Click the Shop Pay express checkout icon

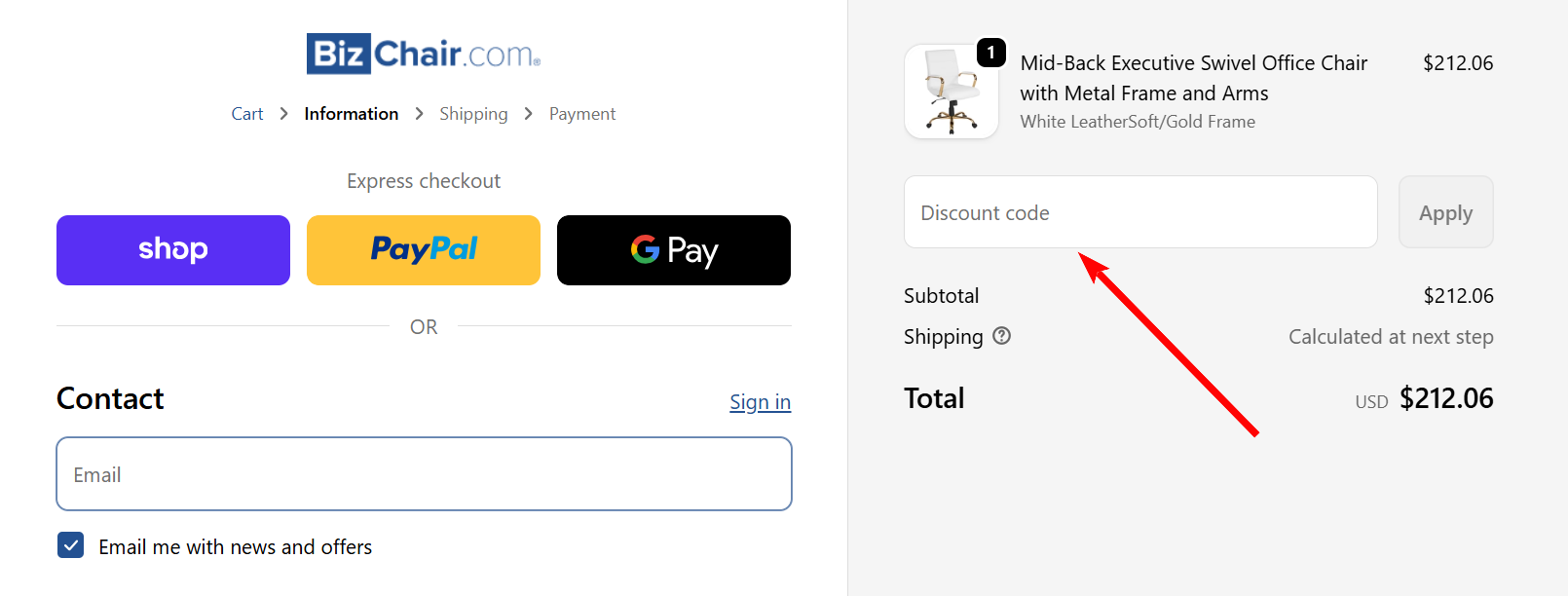click(x=172, y=249)
